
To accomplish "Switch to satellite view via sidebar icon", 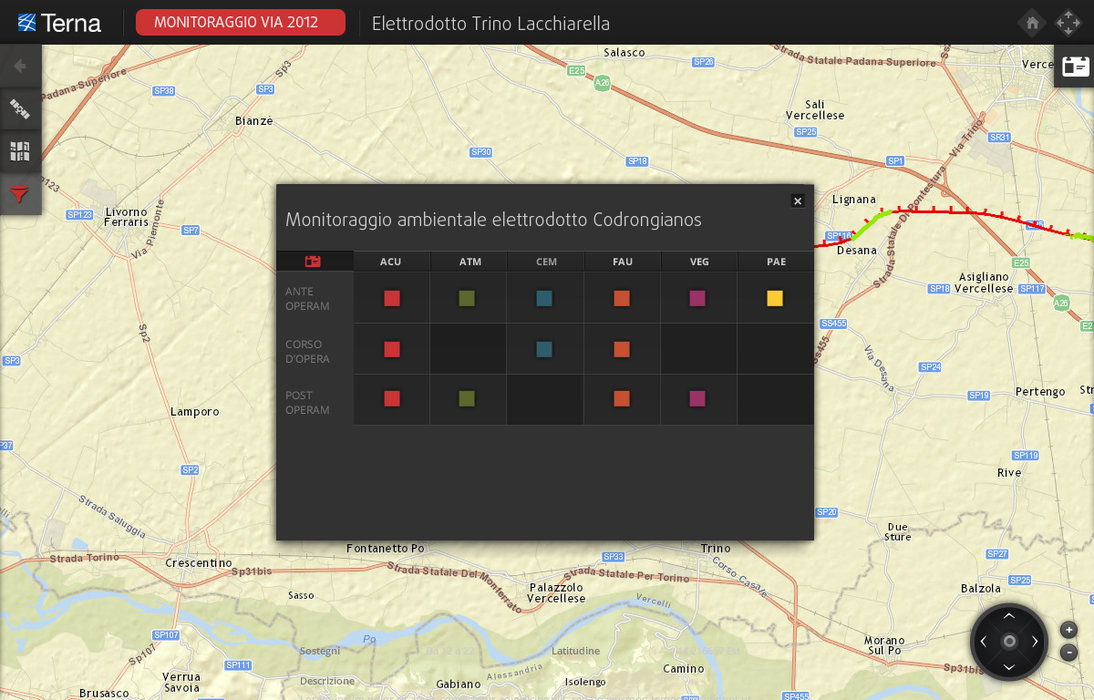I will click(x=20, y=109).
